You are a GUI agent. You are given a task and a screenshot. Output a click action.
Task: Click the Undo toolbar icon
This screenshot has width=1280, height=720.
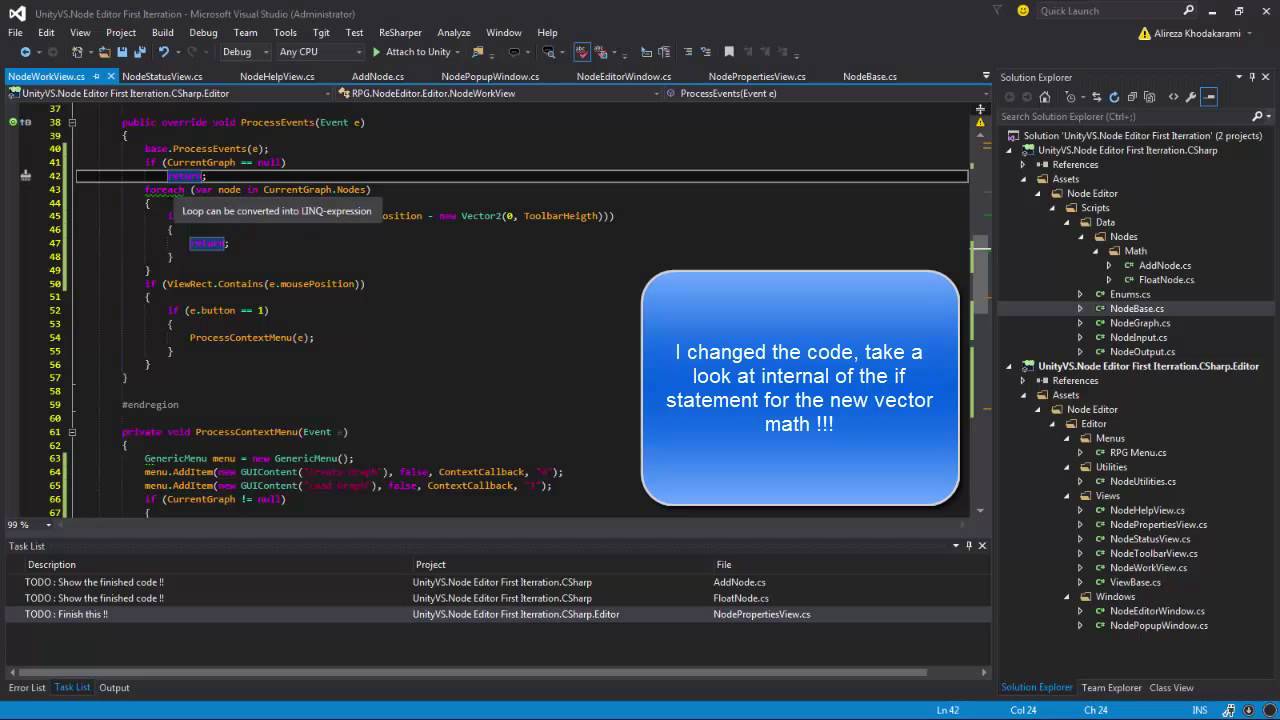tap(164, 52)
